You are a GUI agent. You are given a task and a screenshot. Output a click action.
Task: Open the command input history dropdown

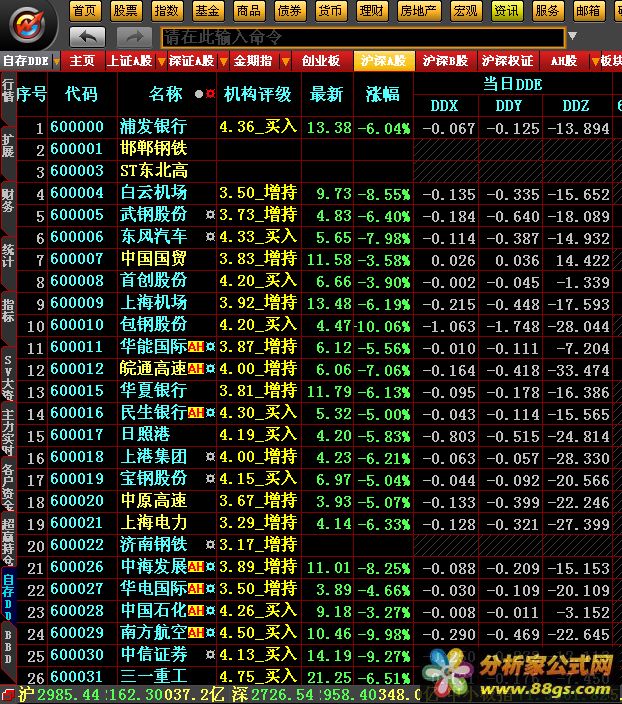pos(573,35)
